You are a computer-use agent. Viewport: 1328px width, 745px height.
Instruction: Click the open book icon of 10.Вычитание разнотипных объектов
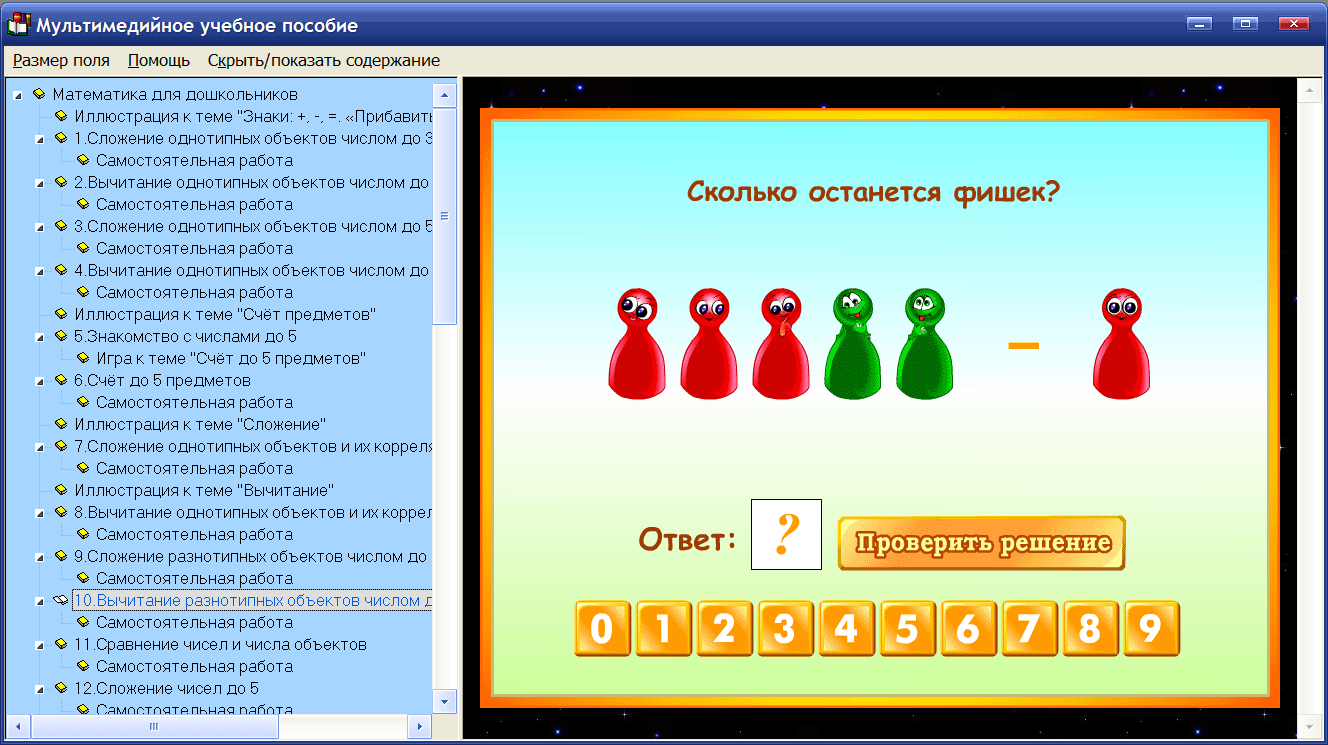[x=61, y=600]
